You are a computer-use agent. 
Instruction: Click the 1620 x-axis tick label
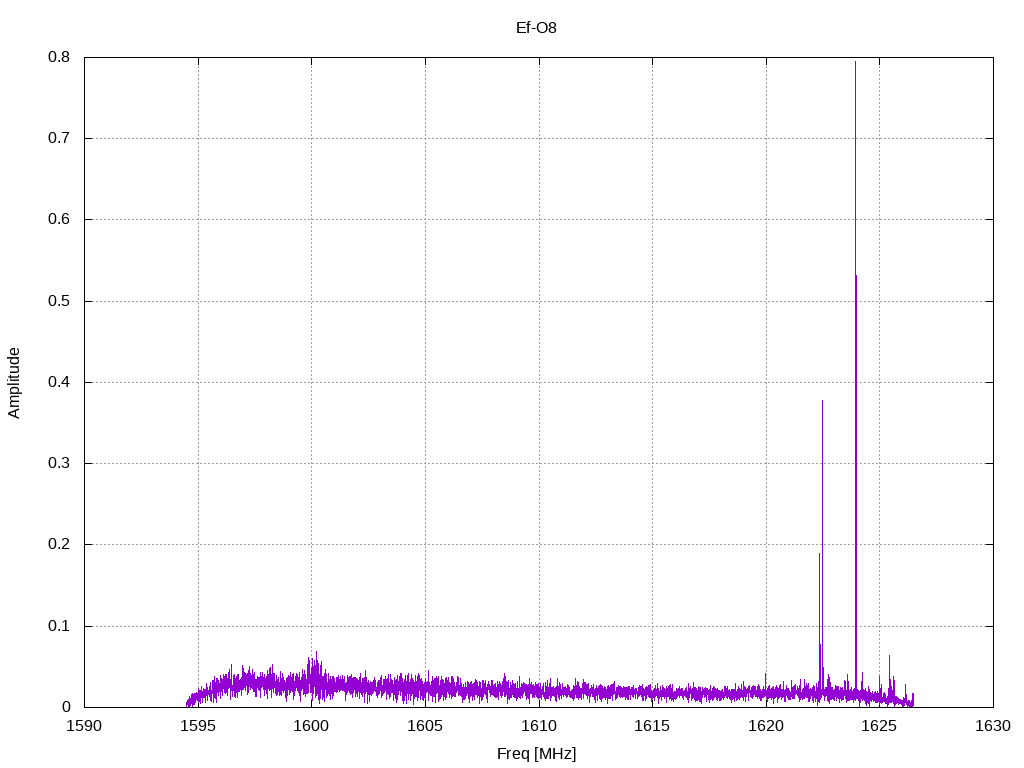coord(766,726)
